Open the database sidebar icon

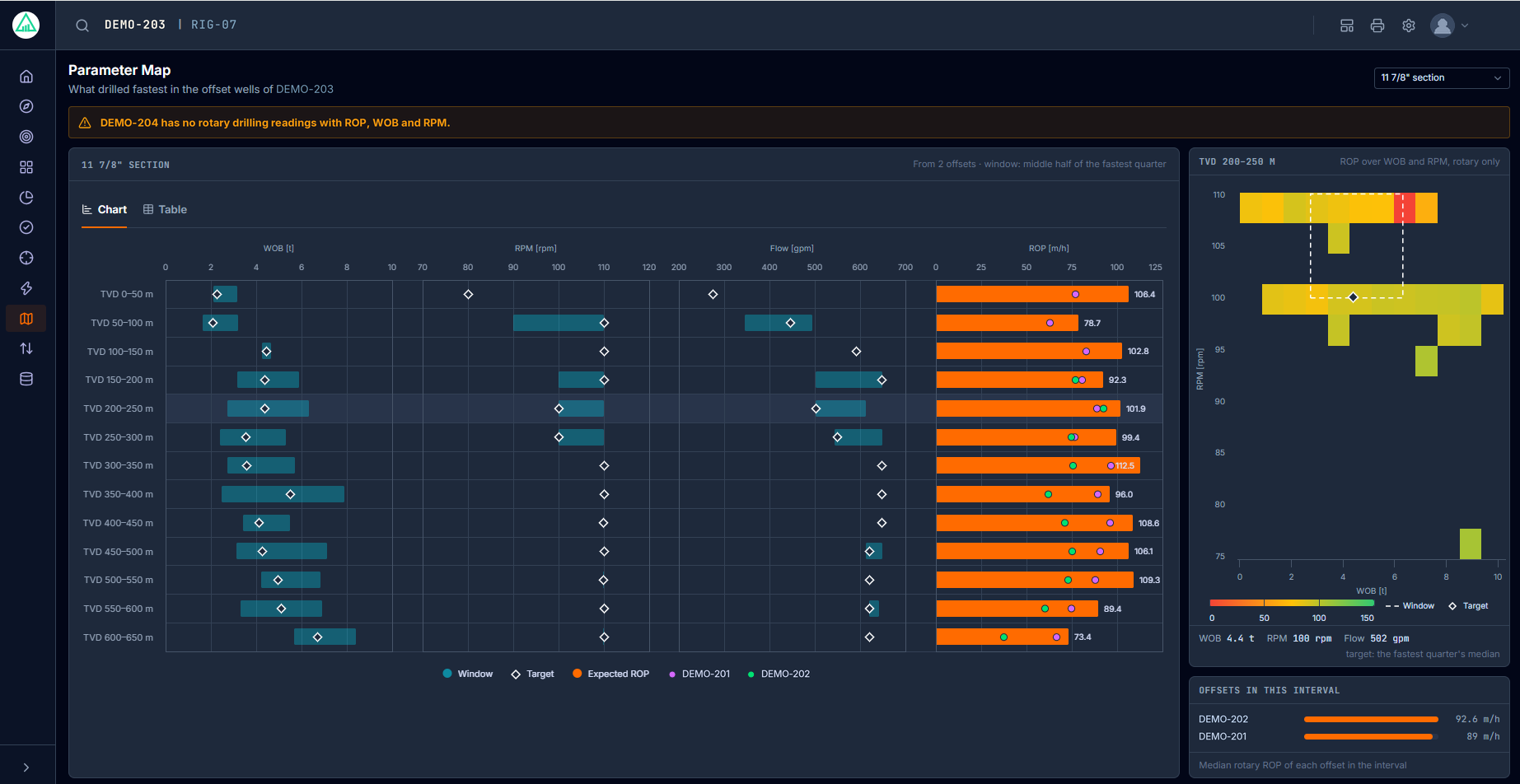tap(26, 379)
